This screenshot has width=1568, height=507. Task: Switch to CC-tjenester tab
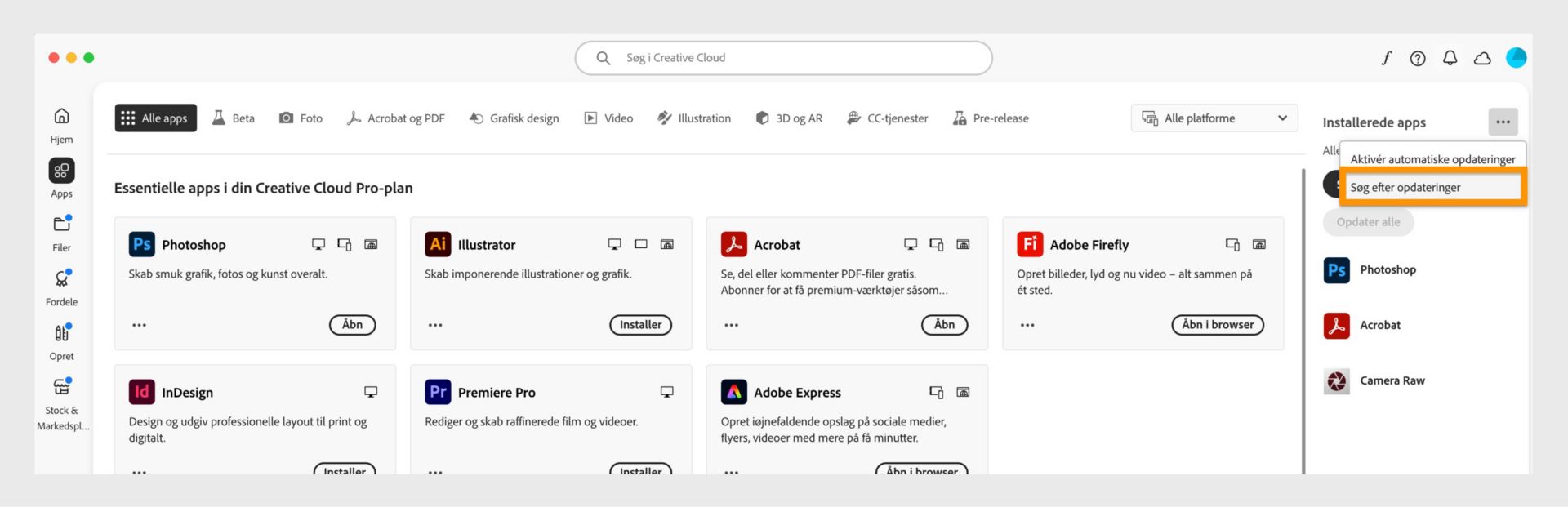tap(887, 118)
